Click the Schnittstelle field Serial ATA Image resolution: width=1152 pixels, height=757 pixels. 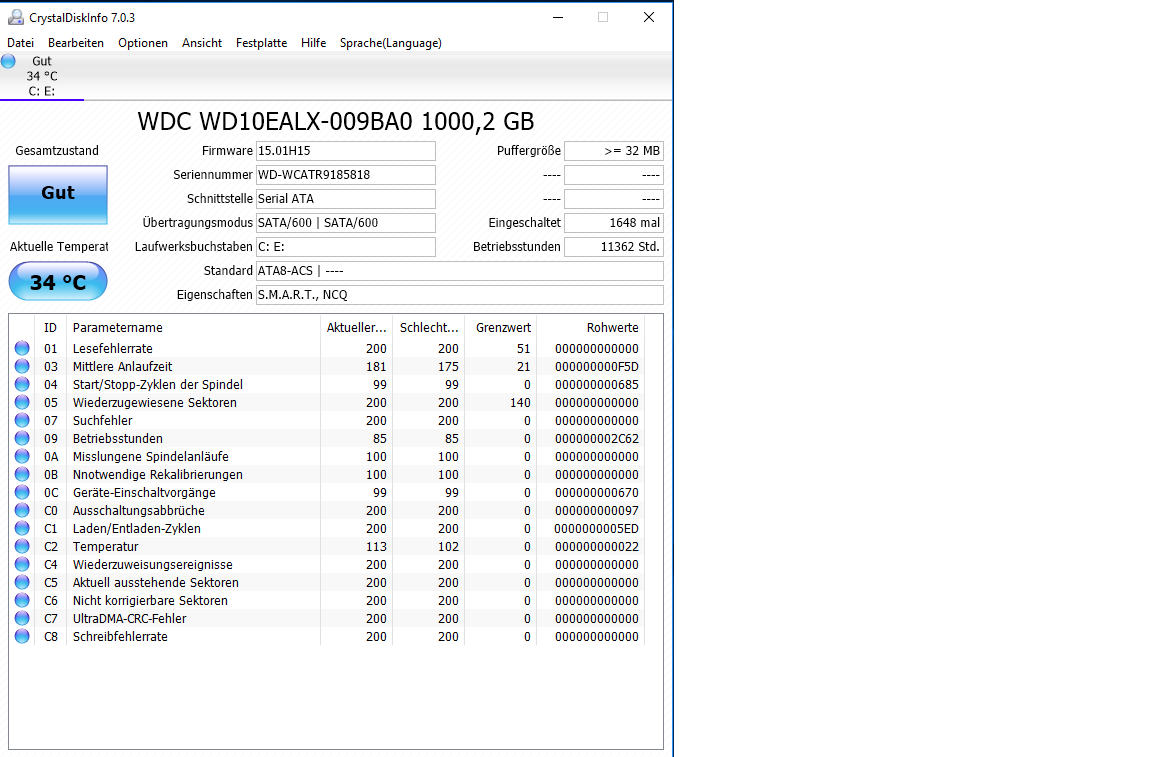click(x=345, y=198)
